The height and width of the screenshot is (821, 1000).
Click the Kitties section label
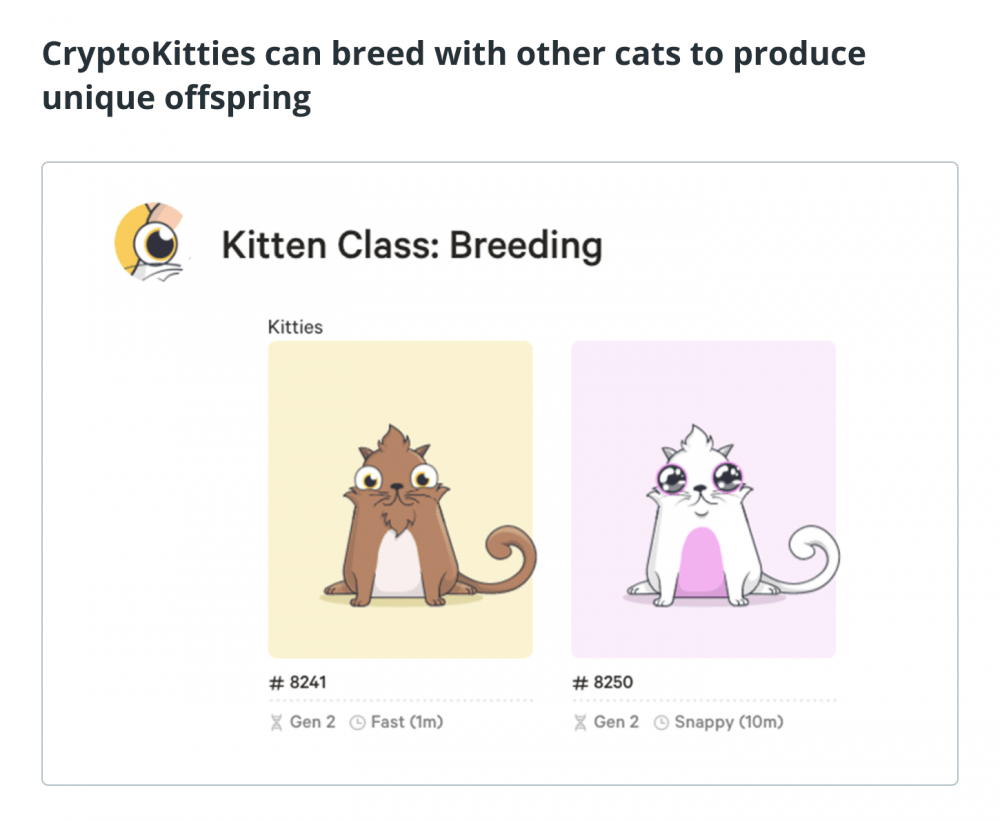click(x=295, y=327)
